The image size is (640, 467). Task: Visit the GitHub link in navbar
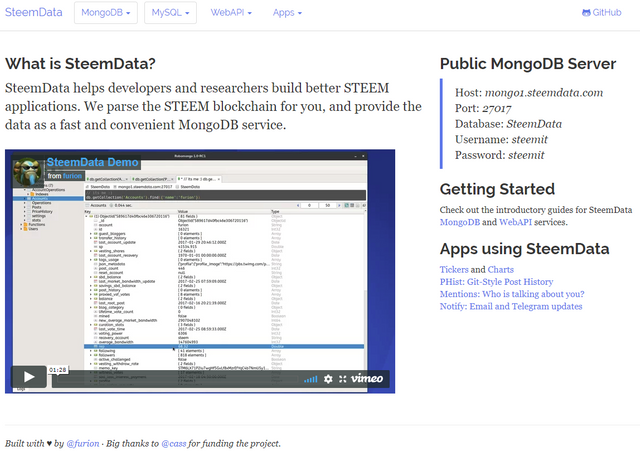601,13
